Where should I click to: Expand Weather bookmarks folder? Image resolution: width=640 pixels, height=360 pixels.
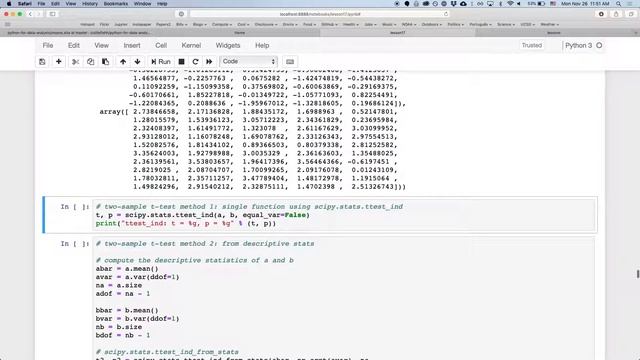(549, 24)
